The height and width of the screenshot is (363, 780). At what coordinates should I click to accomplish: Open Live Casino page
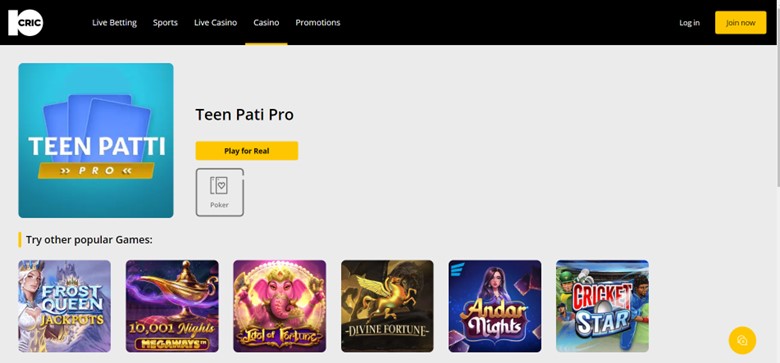(x=215, y=23)
